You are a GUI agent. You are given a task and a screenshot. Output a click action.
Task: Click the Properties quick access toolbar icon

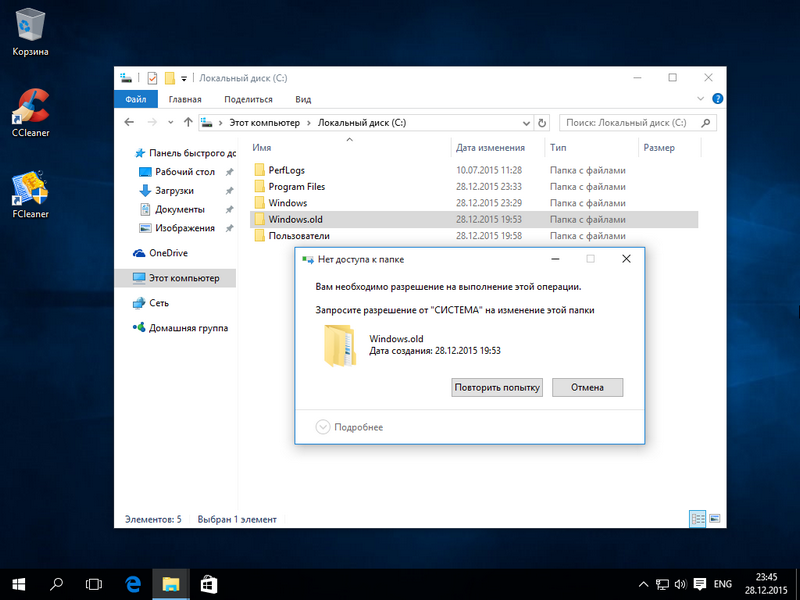(x=152, y=78)
